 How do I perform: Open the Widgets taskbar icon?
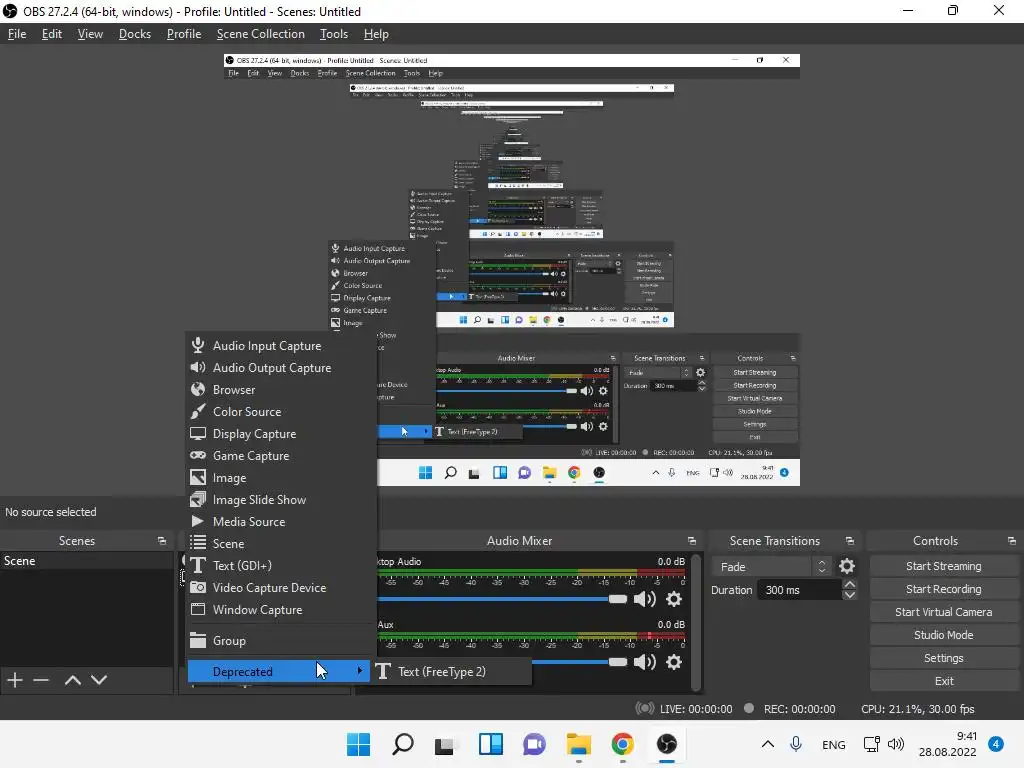pyautogui.click(x=490, y=744)
